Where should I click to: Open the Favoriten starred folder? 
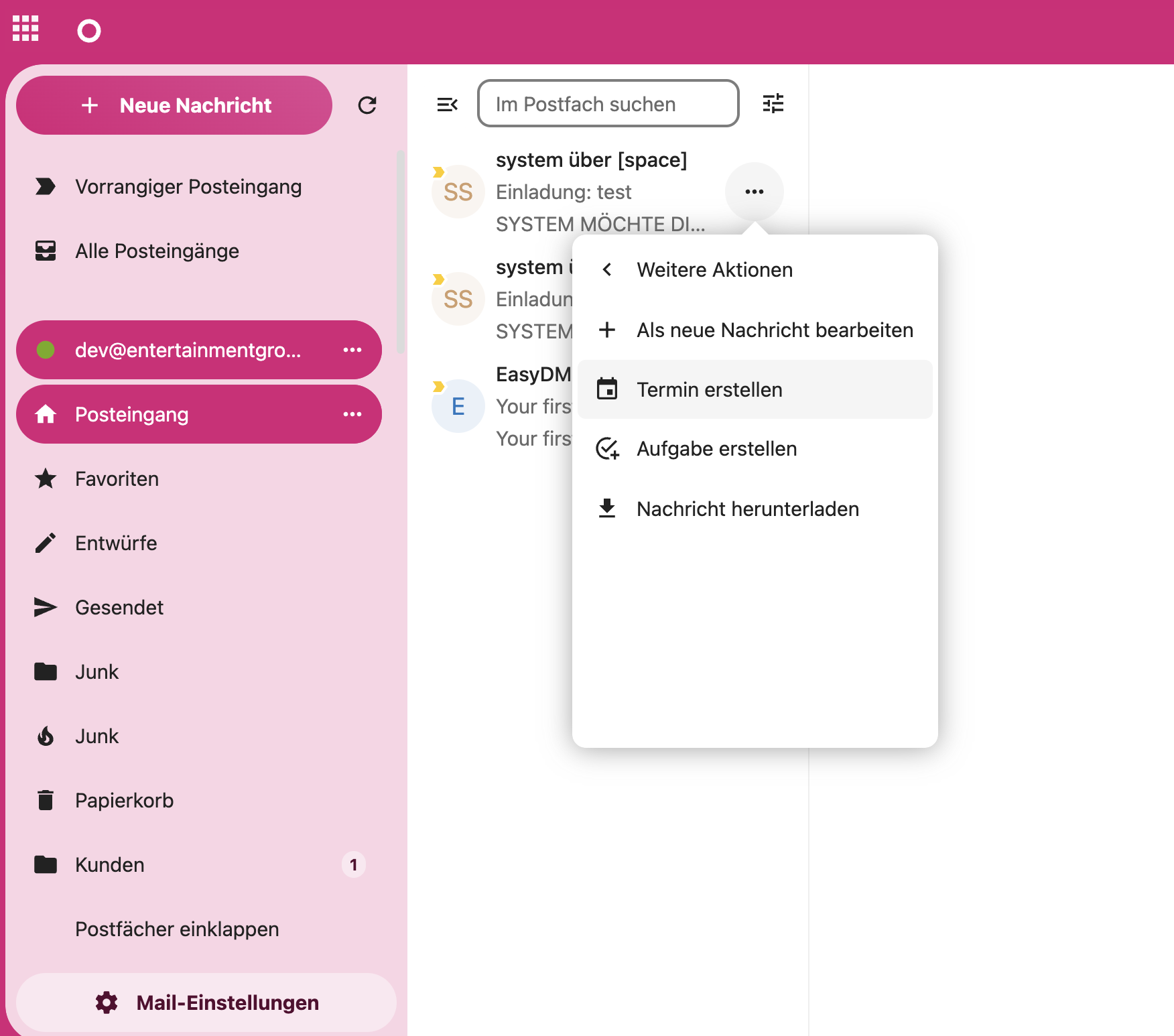(117, 478)
